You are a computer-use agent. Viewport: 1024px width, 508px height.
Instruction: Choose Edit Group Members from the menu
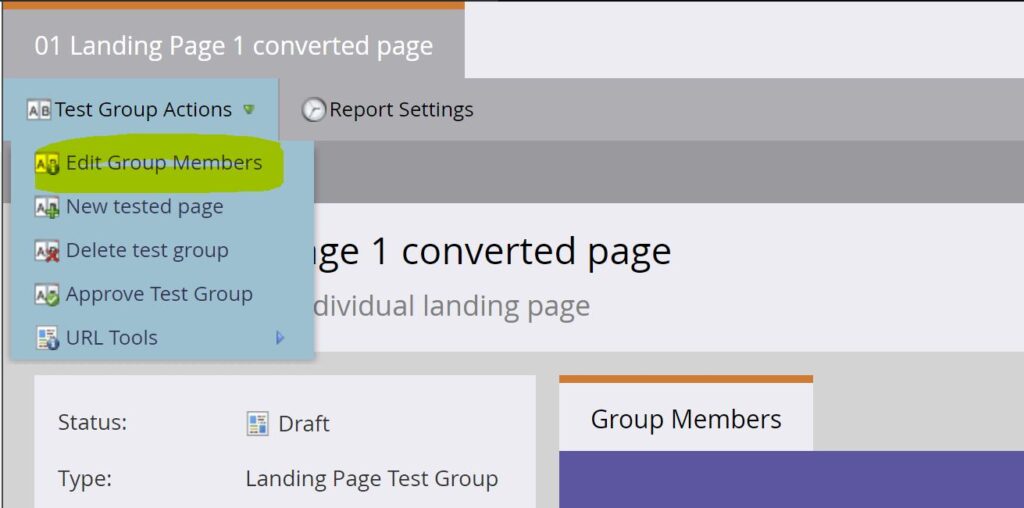pyautogui.click(x=164, y=163)
